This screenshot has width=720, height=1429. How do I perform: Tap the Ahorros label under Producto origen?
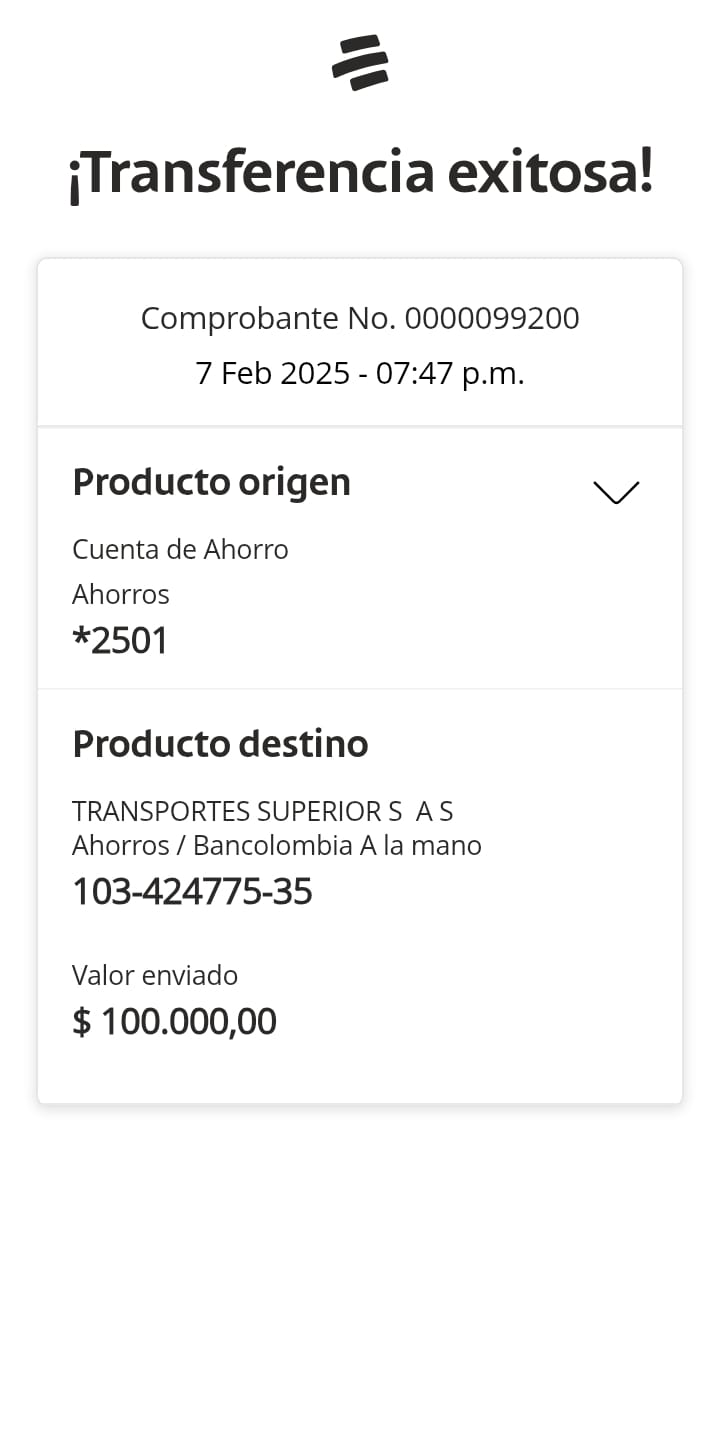121,594
